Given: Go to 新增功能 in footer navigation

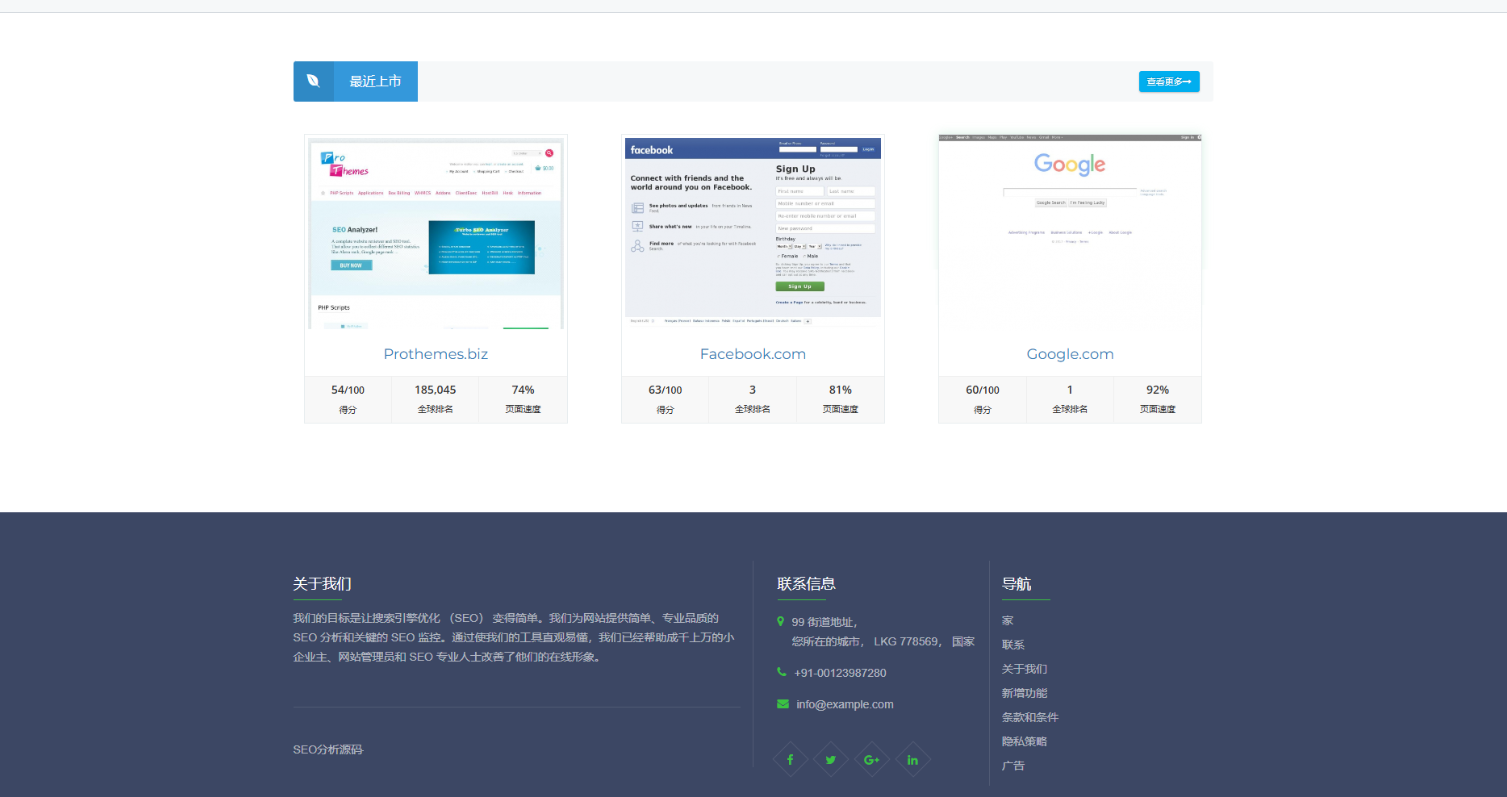Looking at the screenshot, I should (1025, 693).
